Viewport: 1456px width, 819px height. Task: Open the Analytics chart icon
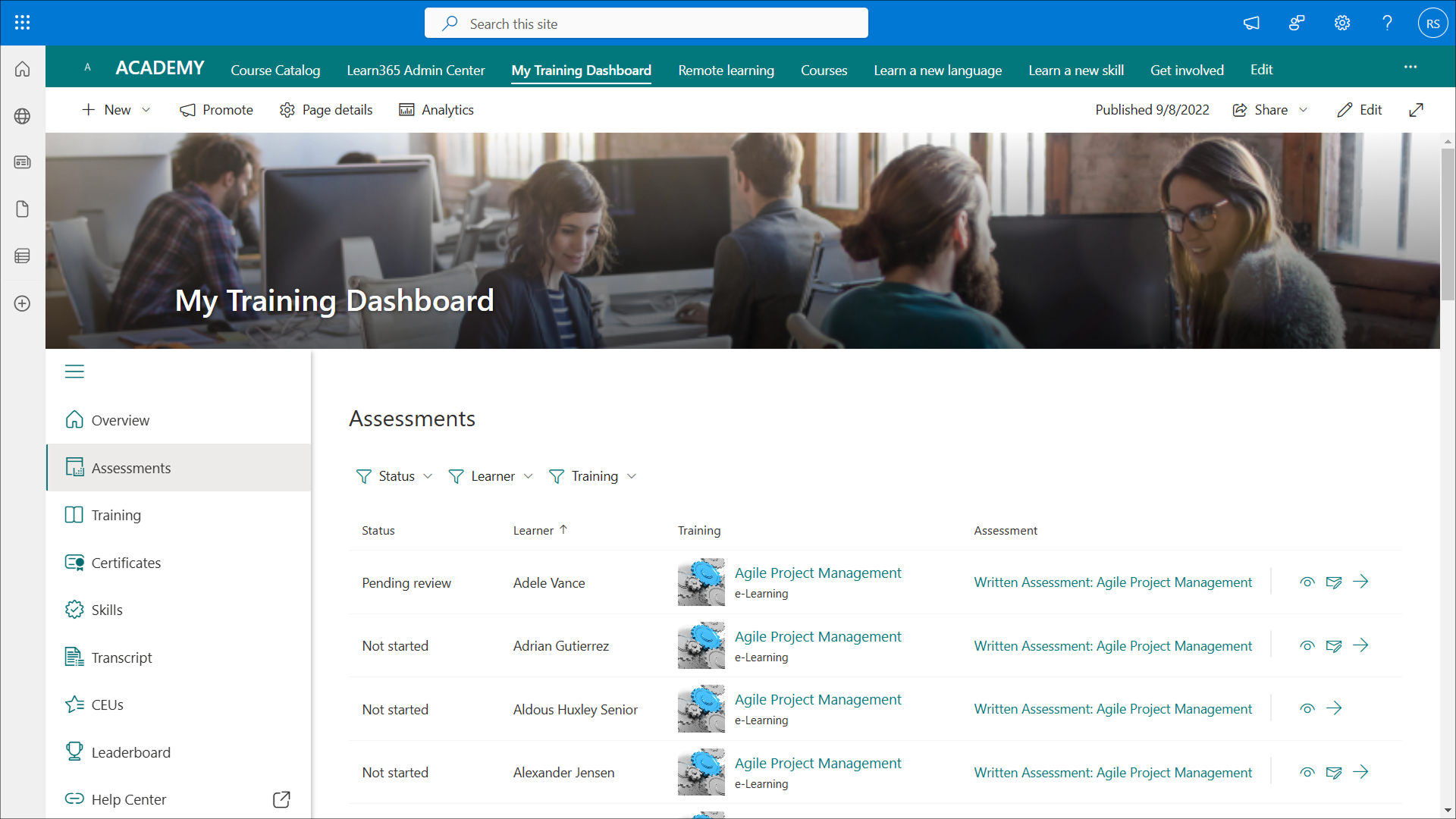coord(406,110)
